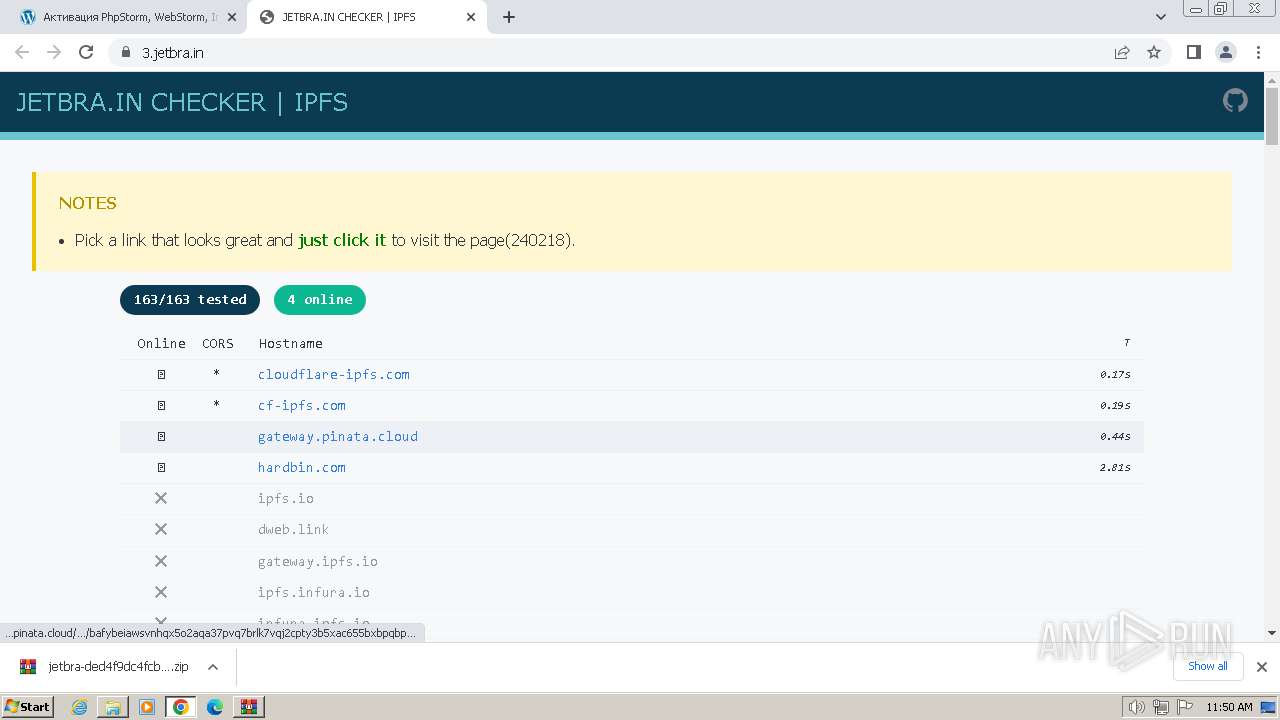Viewport: 1280px width, 720px height.
Task: Open Microsoft Edge from the taskbar
Action: tap(214, 707)
